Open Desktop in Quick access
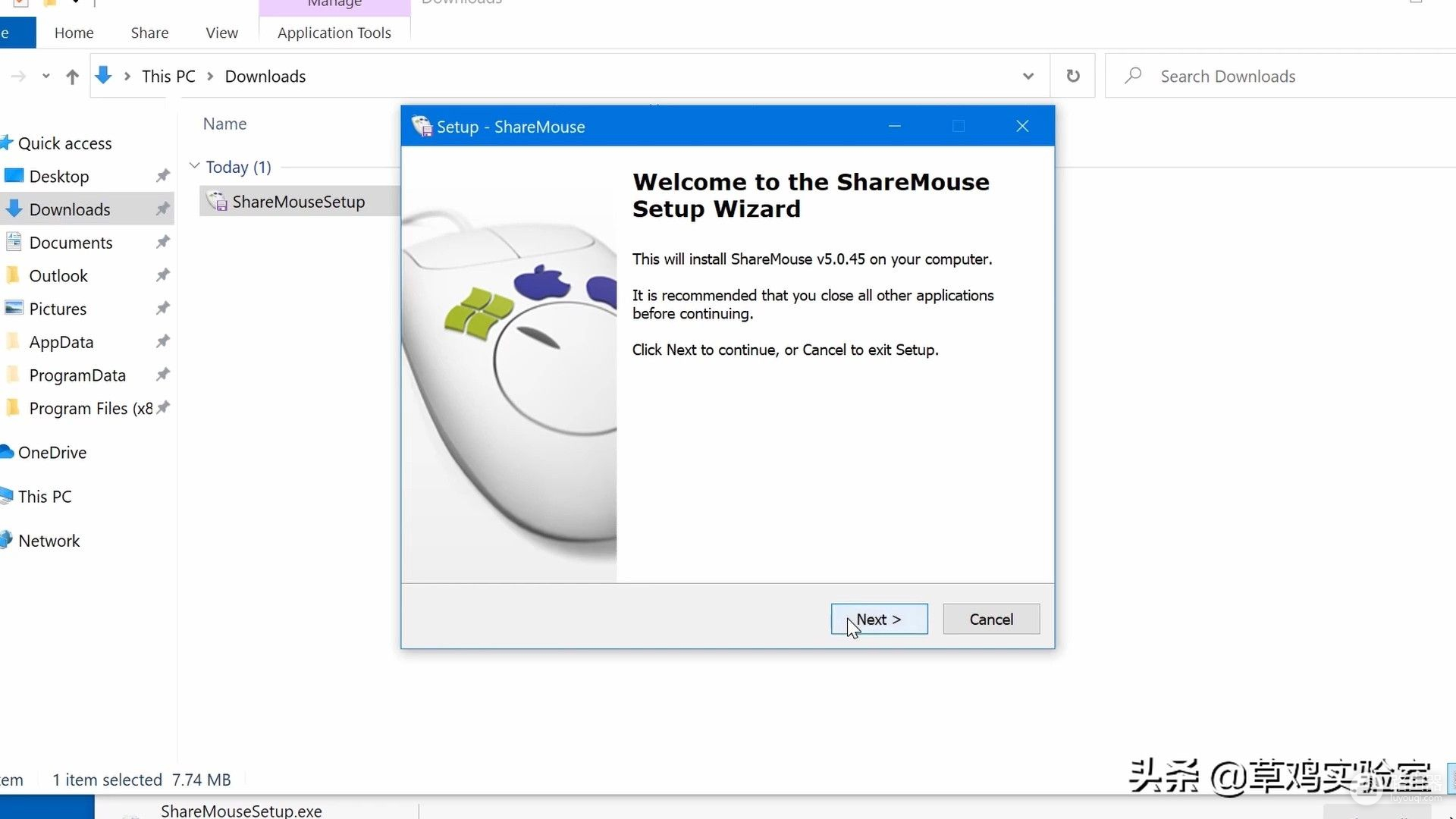 tap(59, 176)
